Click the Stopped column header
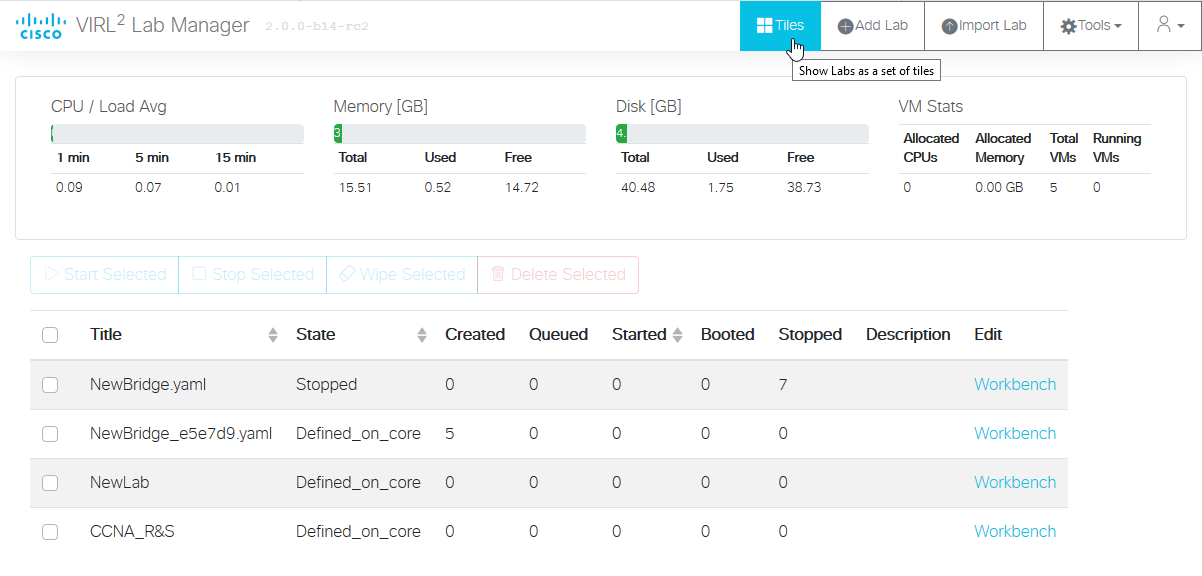The height and width of the screenshot is (576, 1202). 810,334
